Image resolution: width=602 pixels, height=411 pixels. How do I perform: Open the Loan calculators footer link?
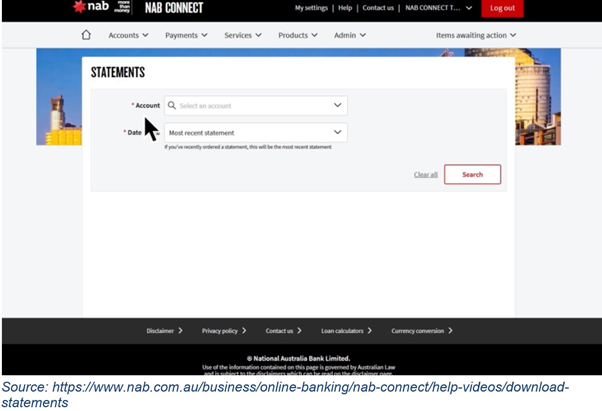coord(346,331)
